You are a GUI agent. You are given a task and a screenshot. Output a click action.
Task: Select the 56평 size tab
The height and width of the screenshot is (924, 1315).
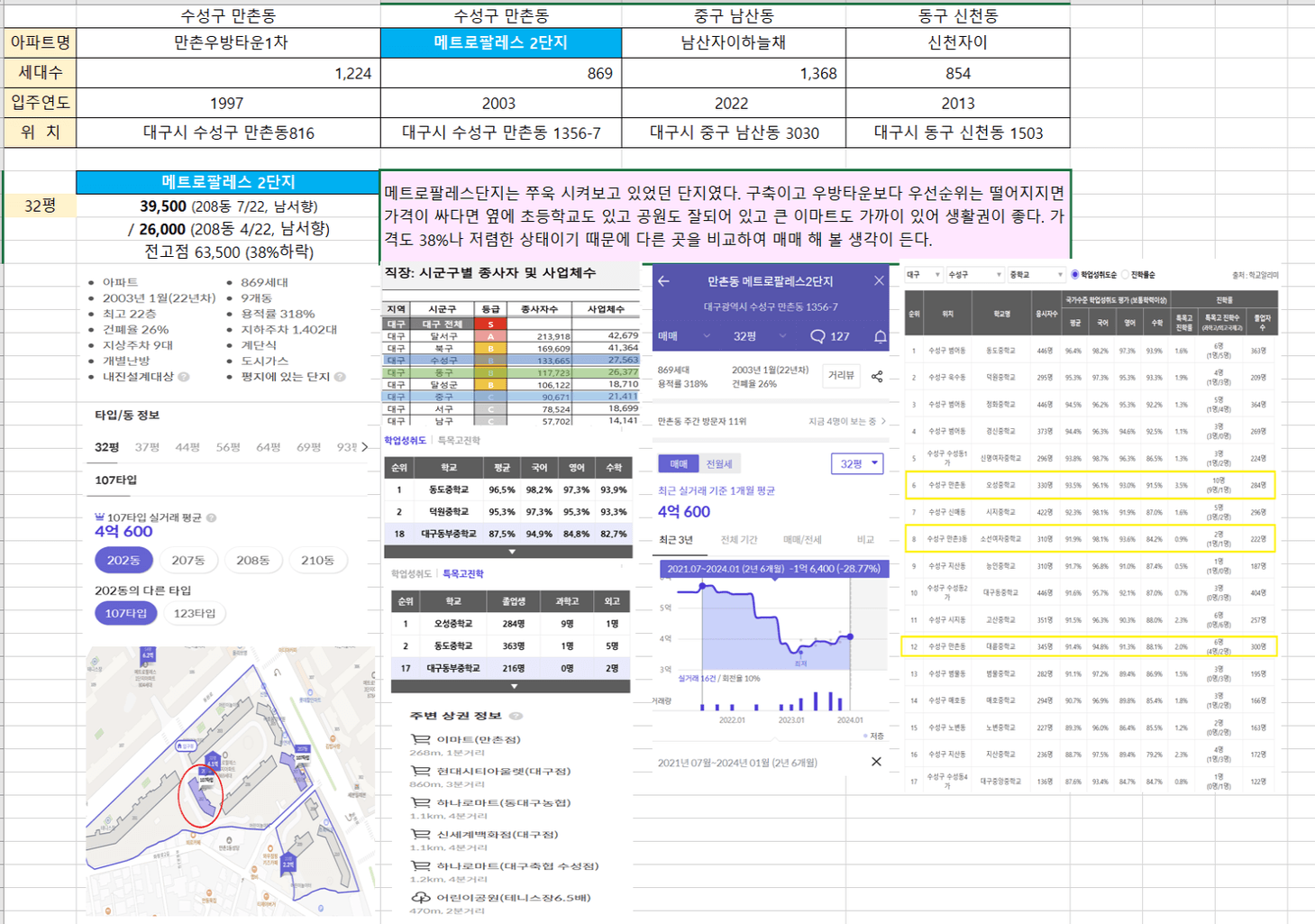(x=228, y=447)
